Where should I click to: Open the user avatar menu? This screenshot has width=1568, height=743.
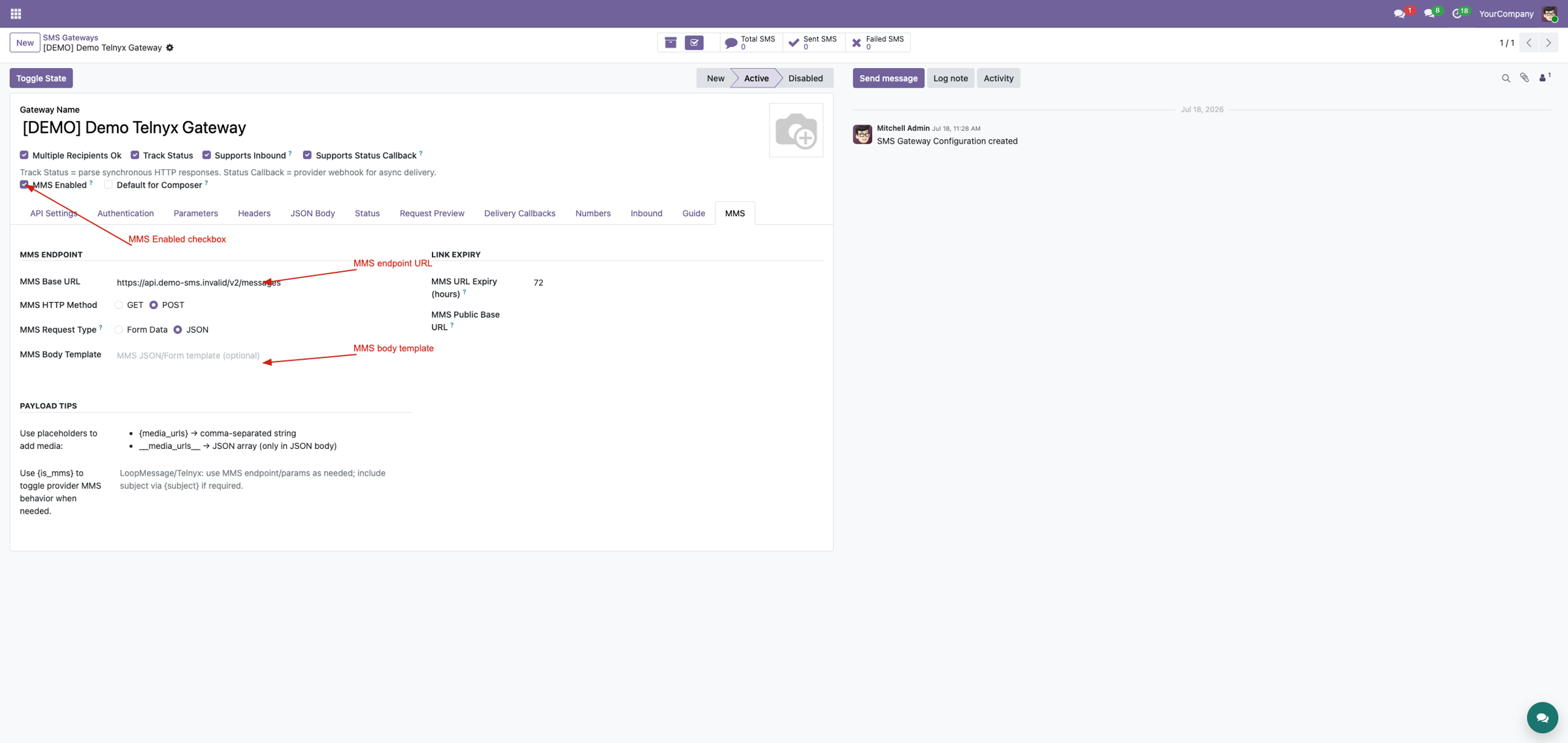(x=1549, y=14)
